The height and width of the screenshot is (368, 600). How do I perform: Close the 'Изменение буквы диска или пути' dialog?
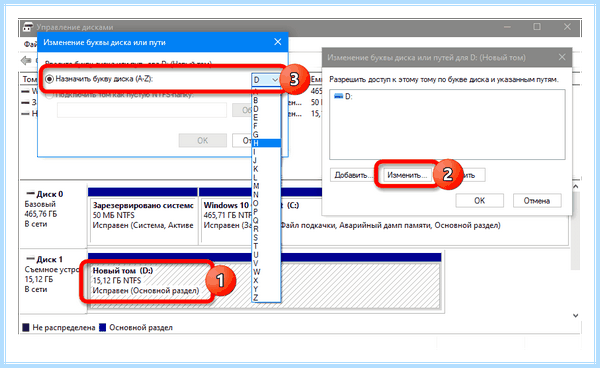click(278, 42)
